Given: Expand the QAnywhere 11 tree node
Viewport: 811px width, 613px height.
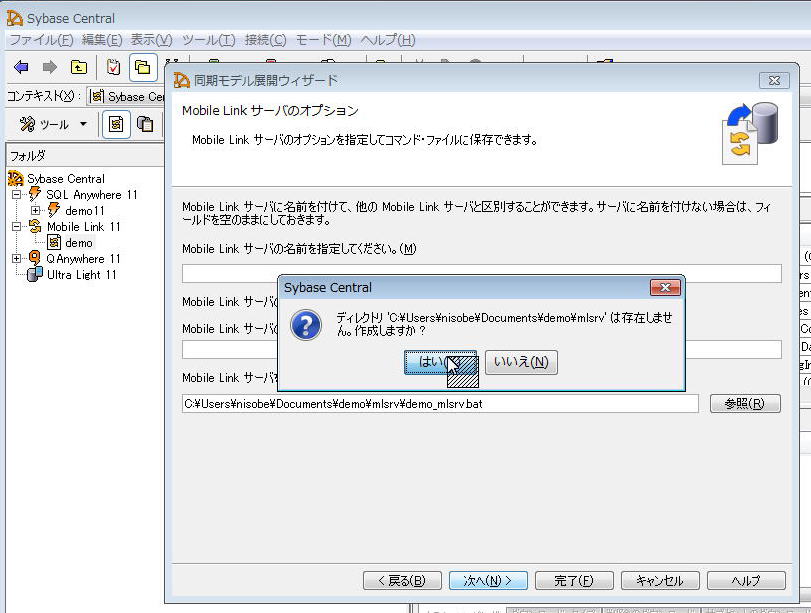Looking at the screenshot, I should coord(16,258).
